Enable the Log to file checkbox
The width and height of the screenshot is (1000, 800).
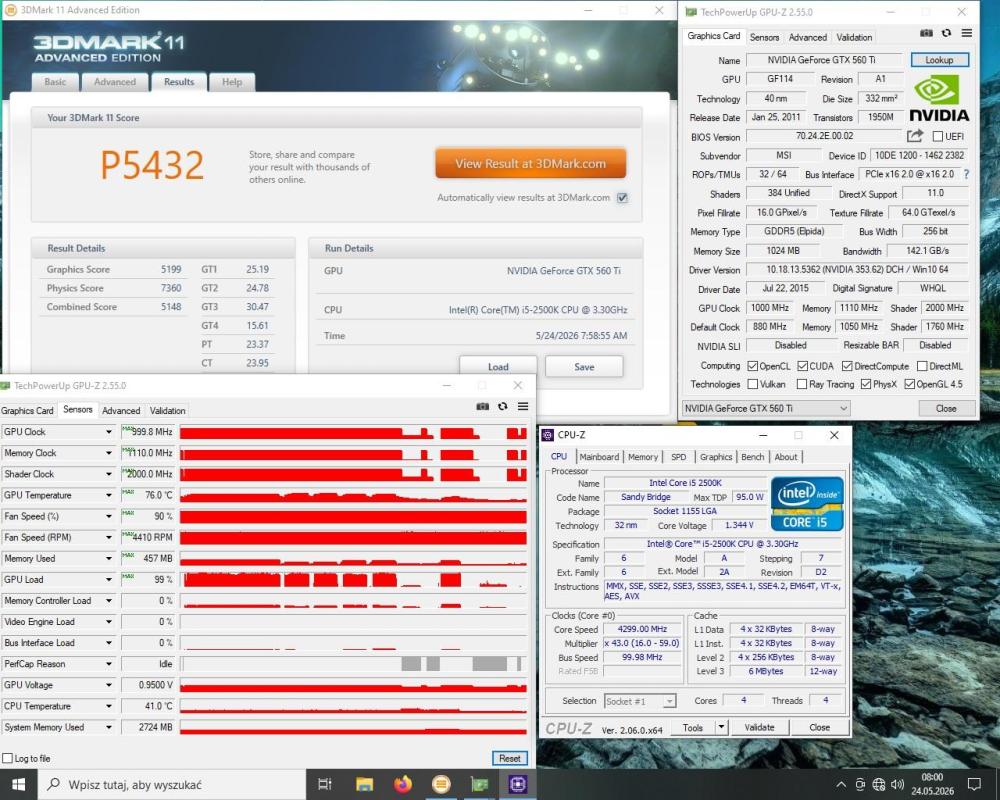coord(8,759)
